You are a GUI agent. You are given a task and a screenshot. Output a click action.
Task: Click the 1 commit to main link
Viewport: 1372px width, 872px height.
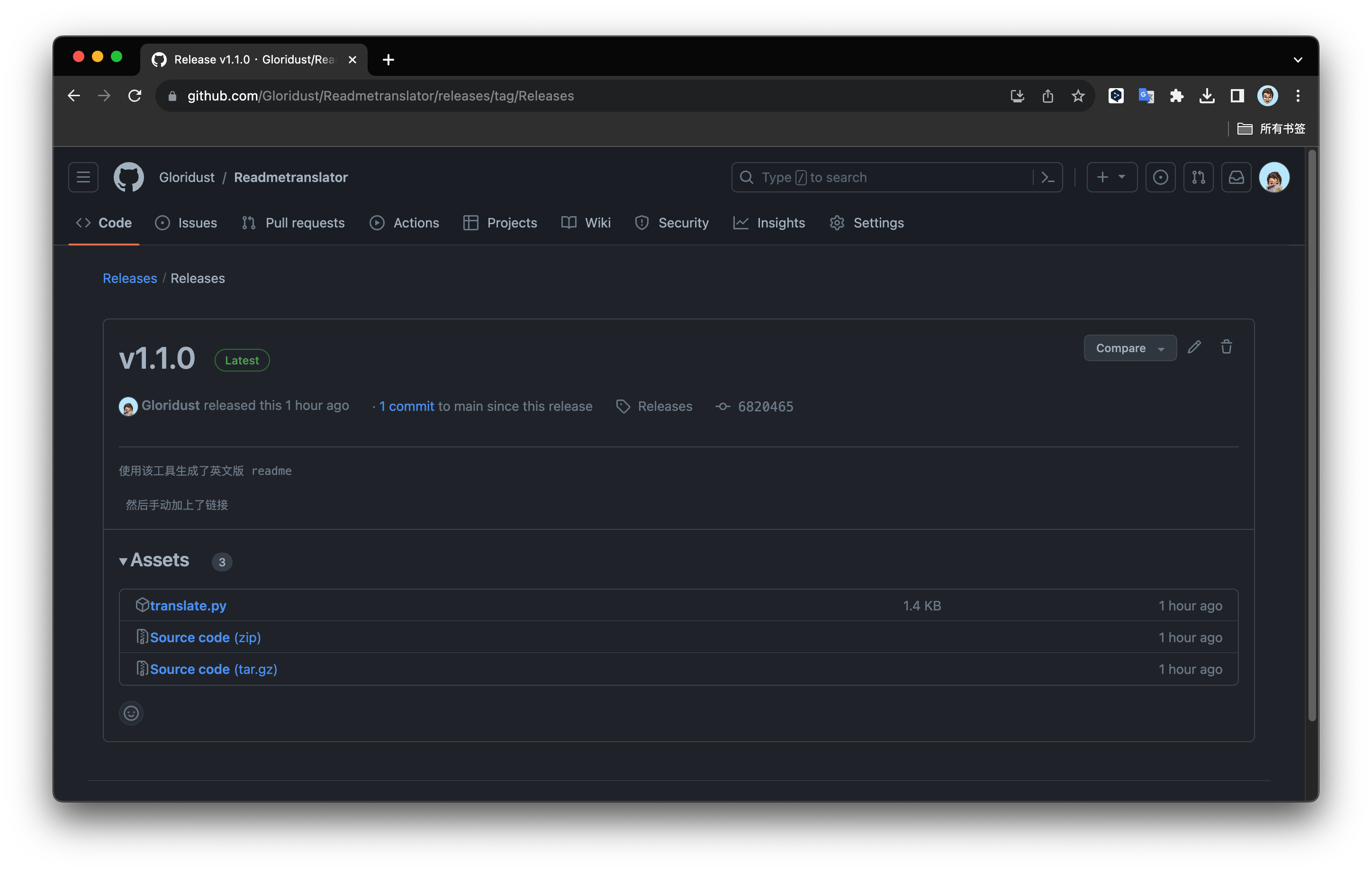[x=405, y=405]
